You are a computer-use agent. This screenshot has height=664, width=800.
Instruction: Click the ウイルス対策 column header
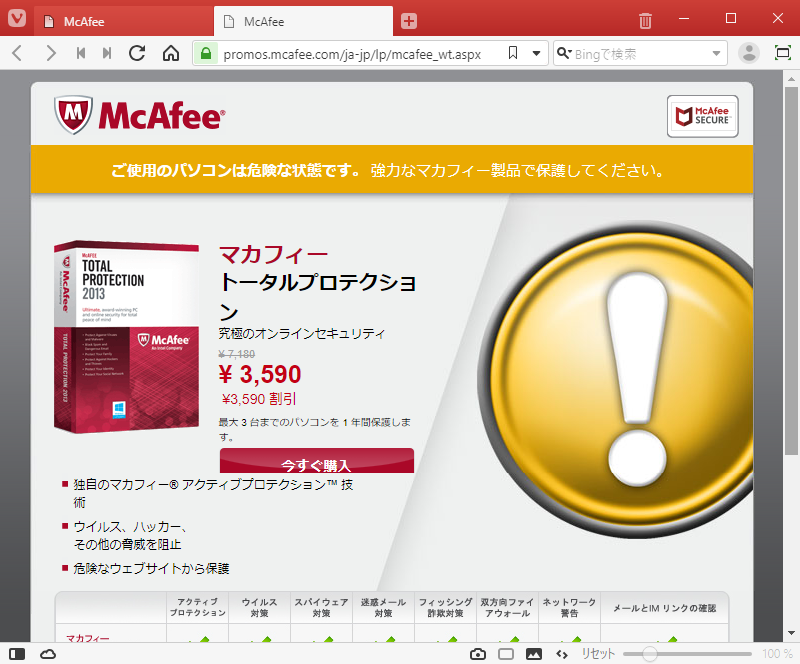(260, 608)
